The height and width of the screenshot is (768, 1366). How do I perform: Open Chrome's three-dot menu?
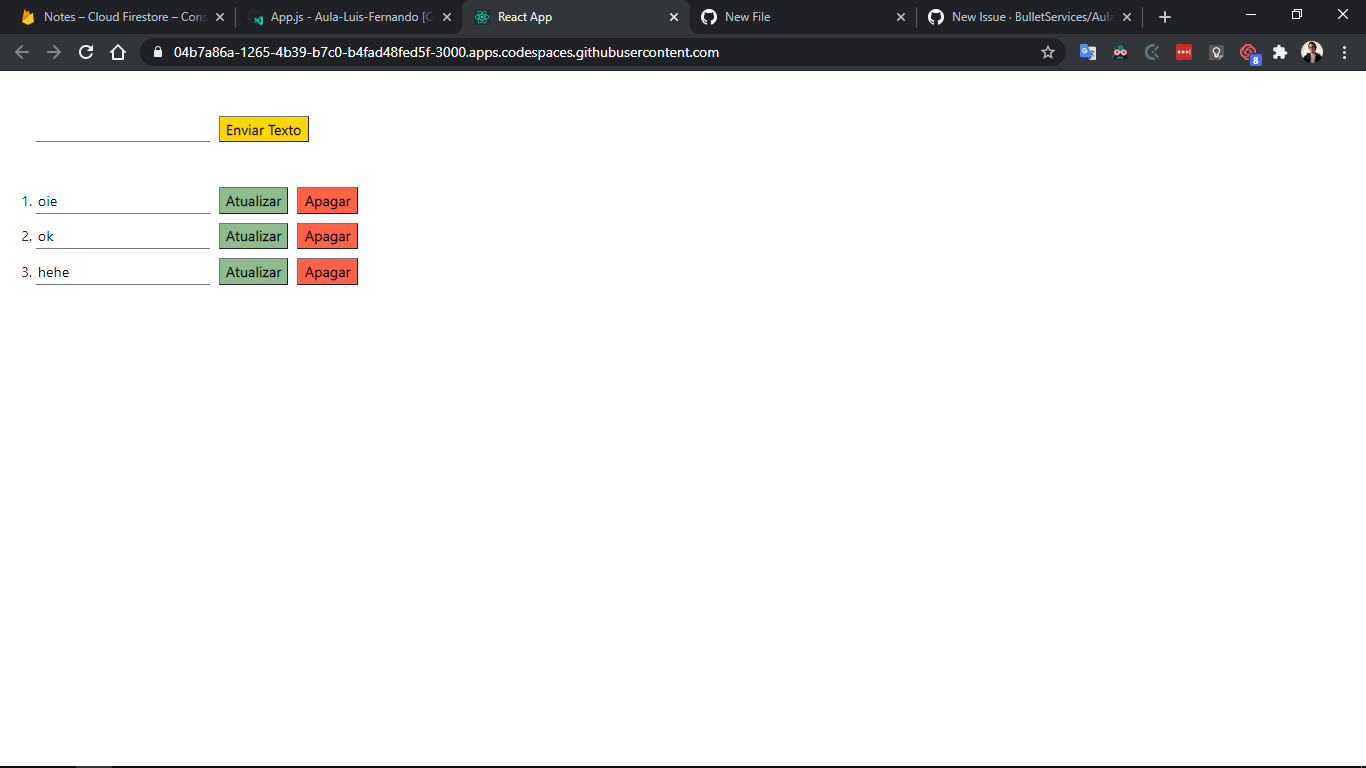1344,52
